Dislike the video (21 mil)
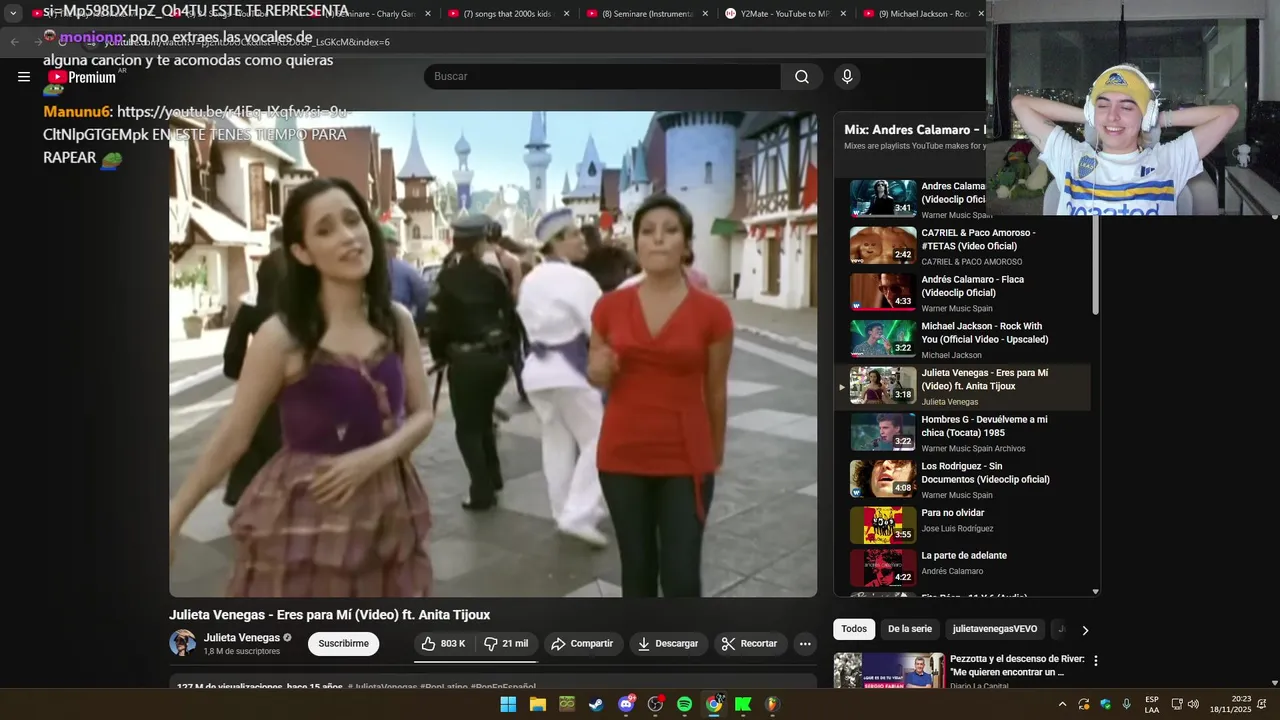 coord(506,644)
